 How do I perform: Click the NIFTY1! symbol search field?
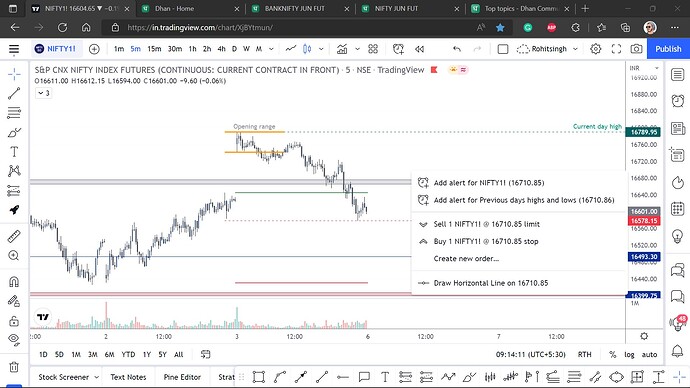pyautogui.click(x=55, y=49)
